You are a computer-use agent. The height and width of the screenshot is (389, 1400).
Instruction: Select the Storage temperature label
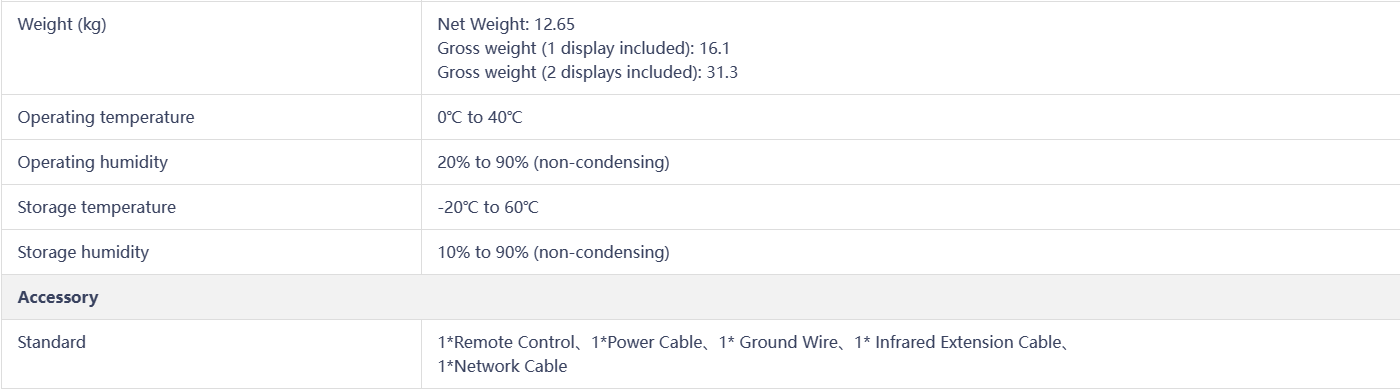(x=96, y=207)
